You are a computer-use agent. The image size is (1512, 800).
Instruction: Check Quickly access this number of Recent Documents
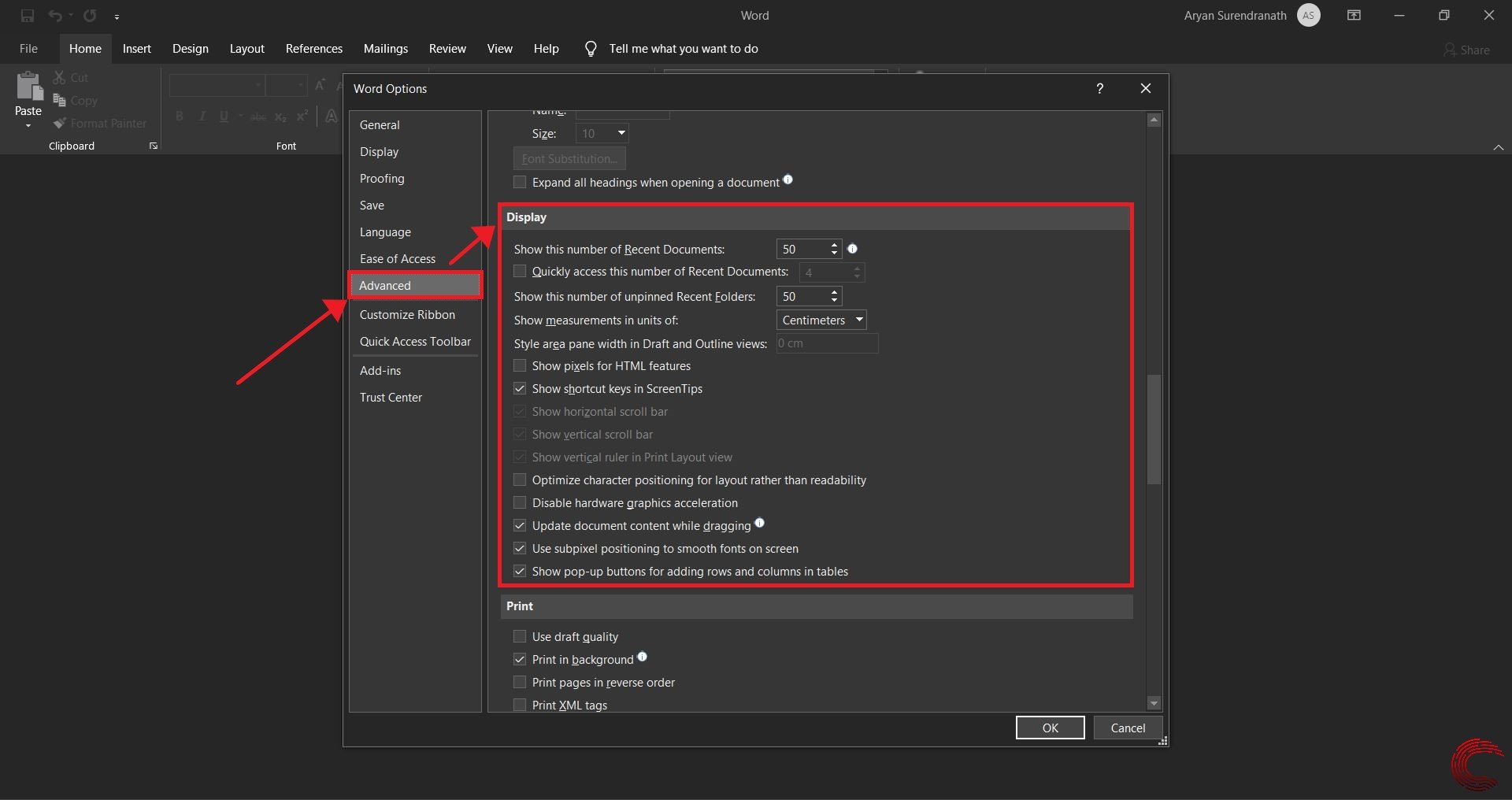[x=520, y=271]
